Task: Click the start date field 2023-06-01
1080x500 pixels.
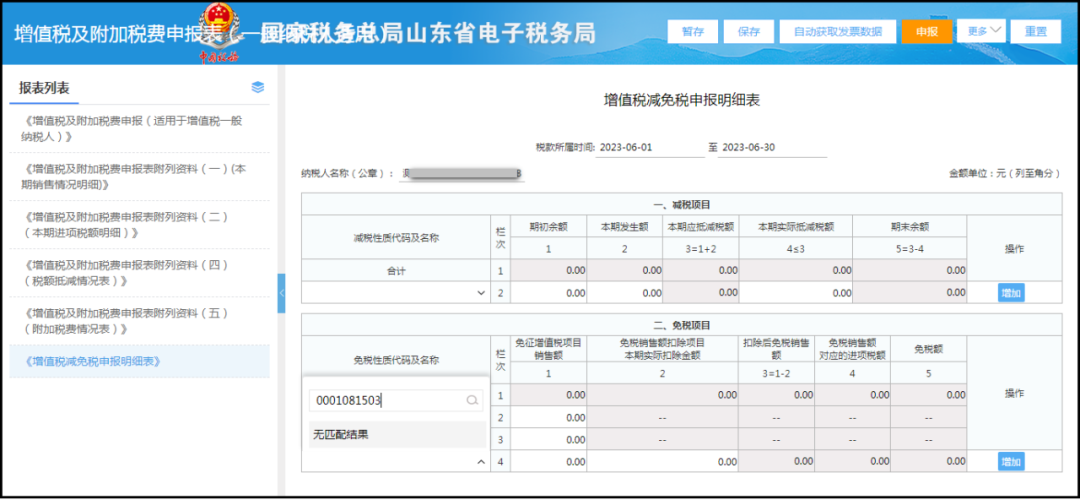Action: (650, 147)
